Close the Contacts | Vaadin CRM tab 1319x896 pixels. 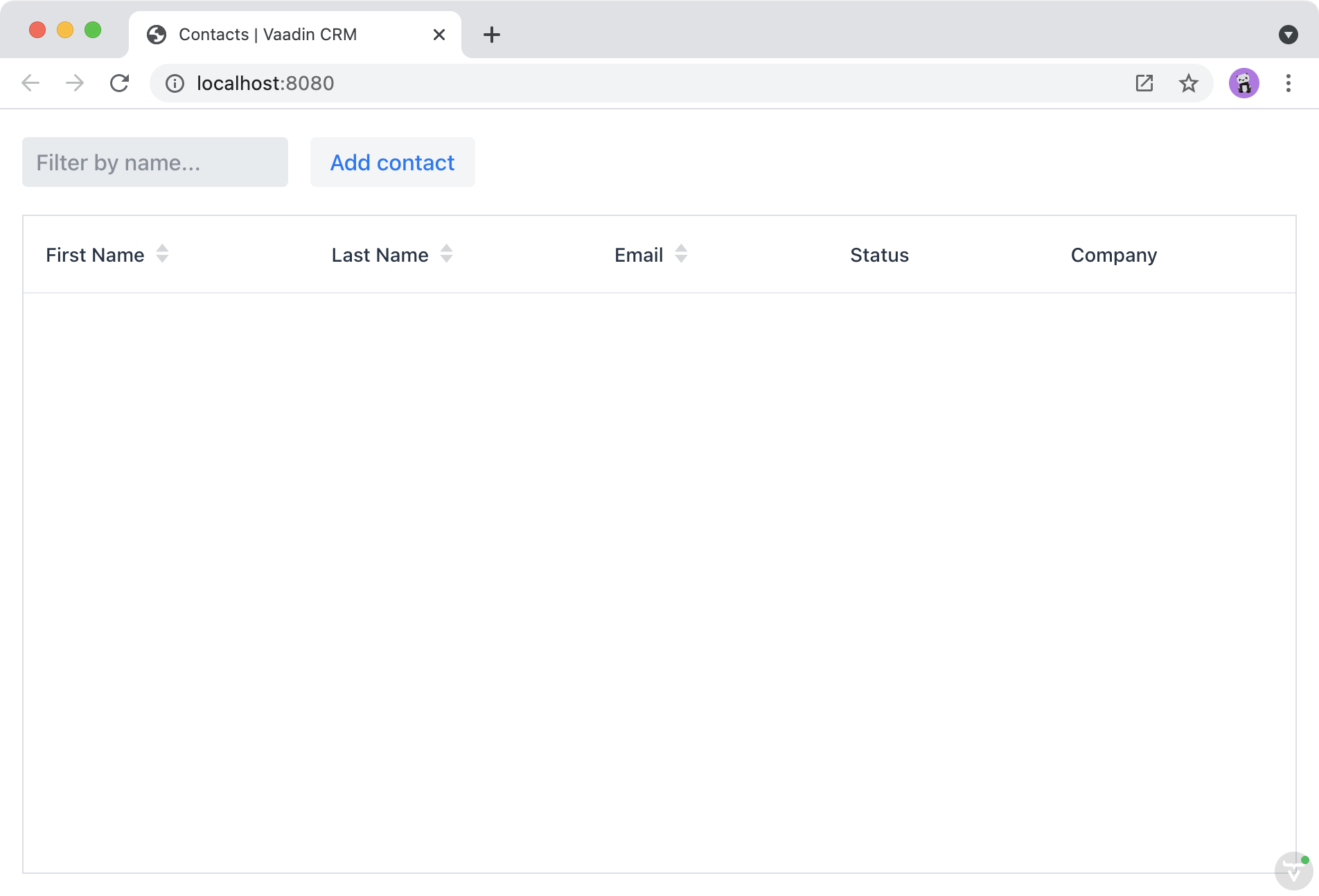(439, 35)
